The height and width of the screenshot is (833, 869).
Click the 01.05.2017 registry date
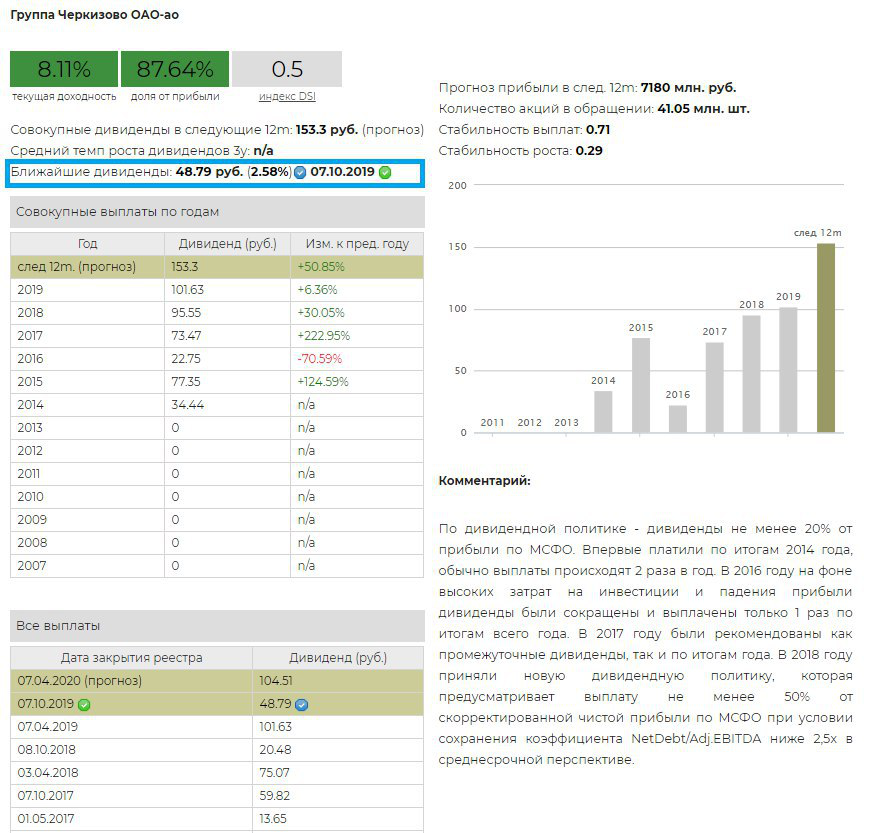pos(45,819)
